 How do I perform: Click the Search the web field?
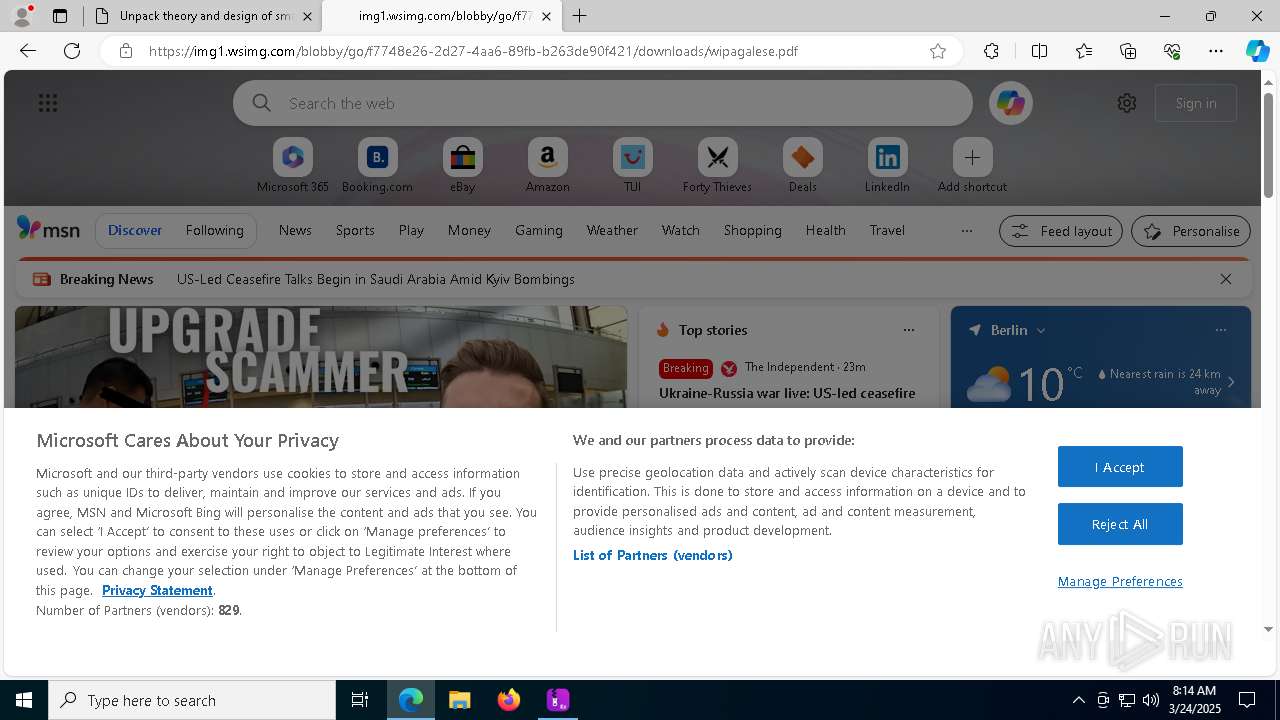(603, 103)
